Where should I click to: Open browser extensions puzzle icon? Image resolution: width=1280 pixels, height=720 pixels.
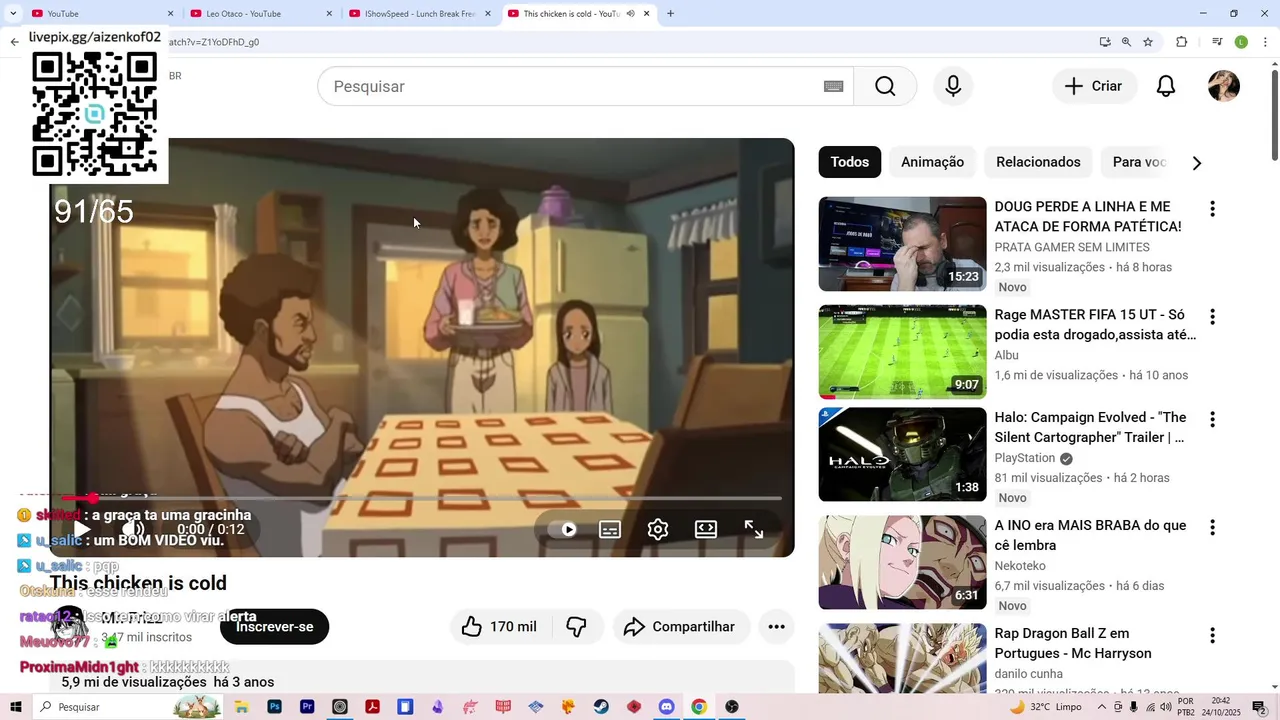coord(1182,42)
